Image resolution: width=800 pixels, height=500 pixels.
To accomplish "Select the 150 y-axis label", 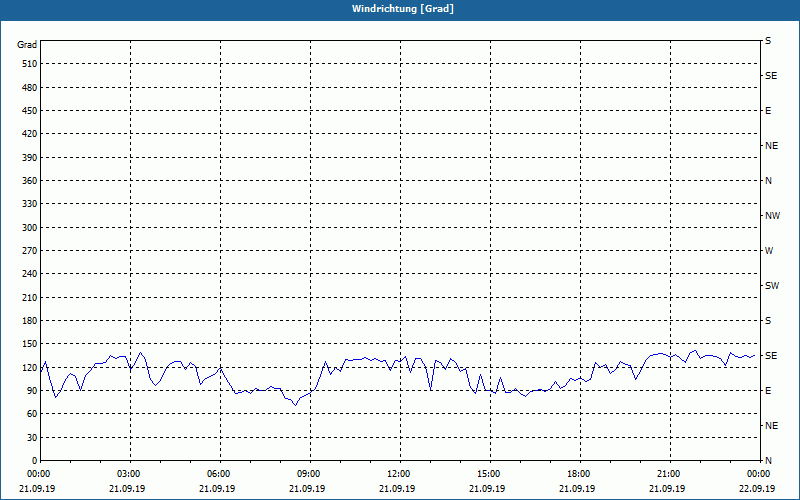I will click(30, 343).
